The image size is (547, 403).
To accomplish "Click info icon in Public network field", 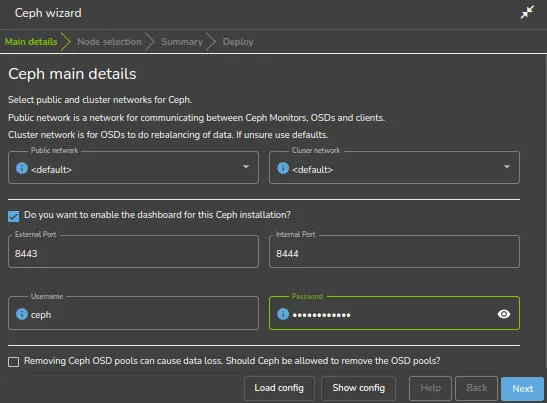I will [x=22, y=168].
